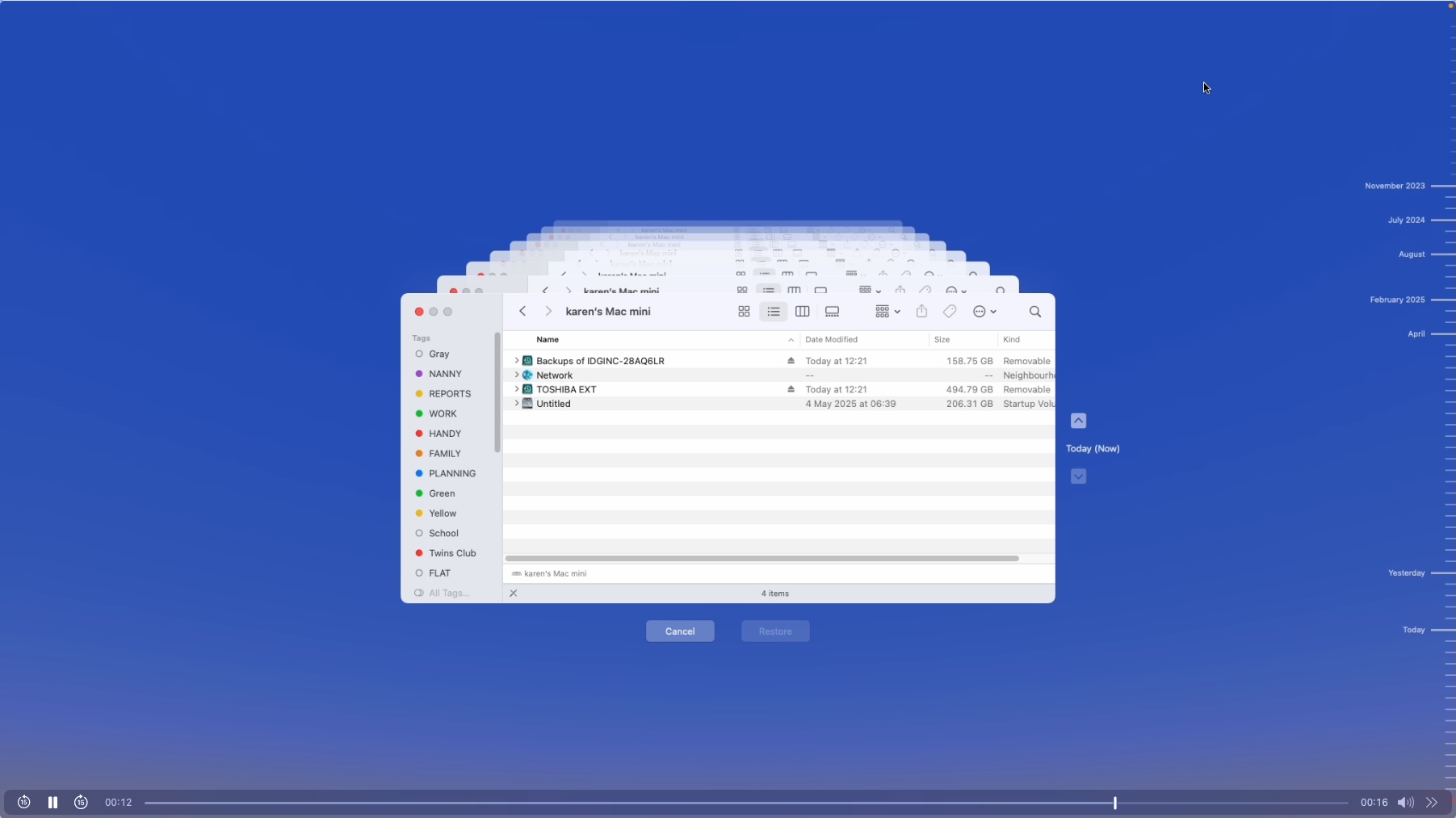The height and width of the screenshot is (818, 1456).
Task: Open the group-by dropdown in toolbar
Action: tap(887, 312)
